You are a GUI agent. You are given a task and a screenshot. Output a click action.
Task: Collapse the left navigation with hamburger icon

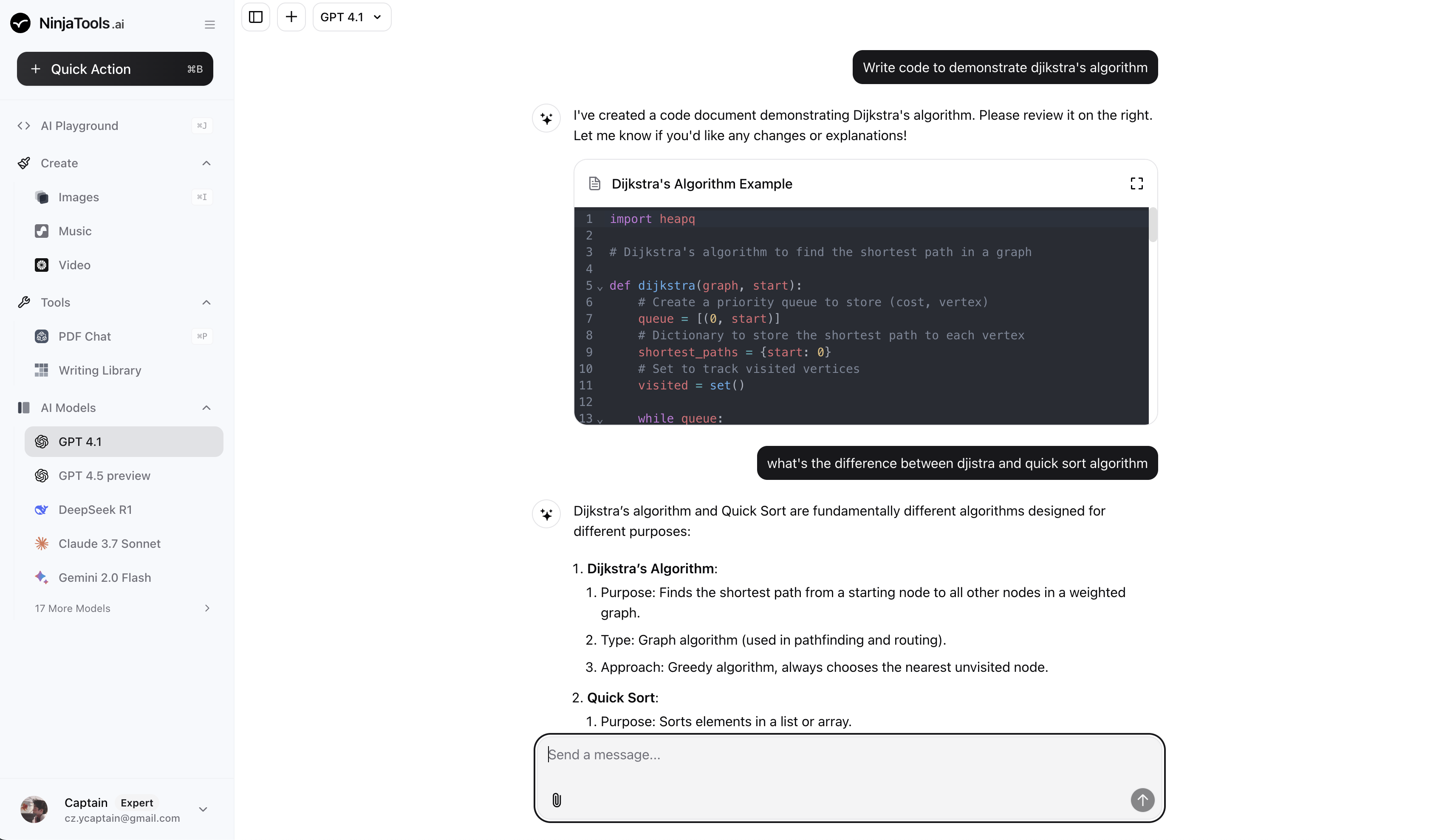click(x=209, y=24)
